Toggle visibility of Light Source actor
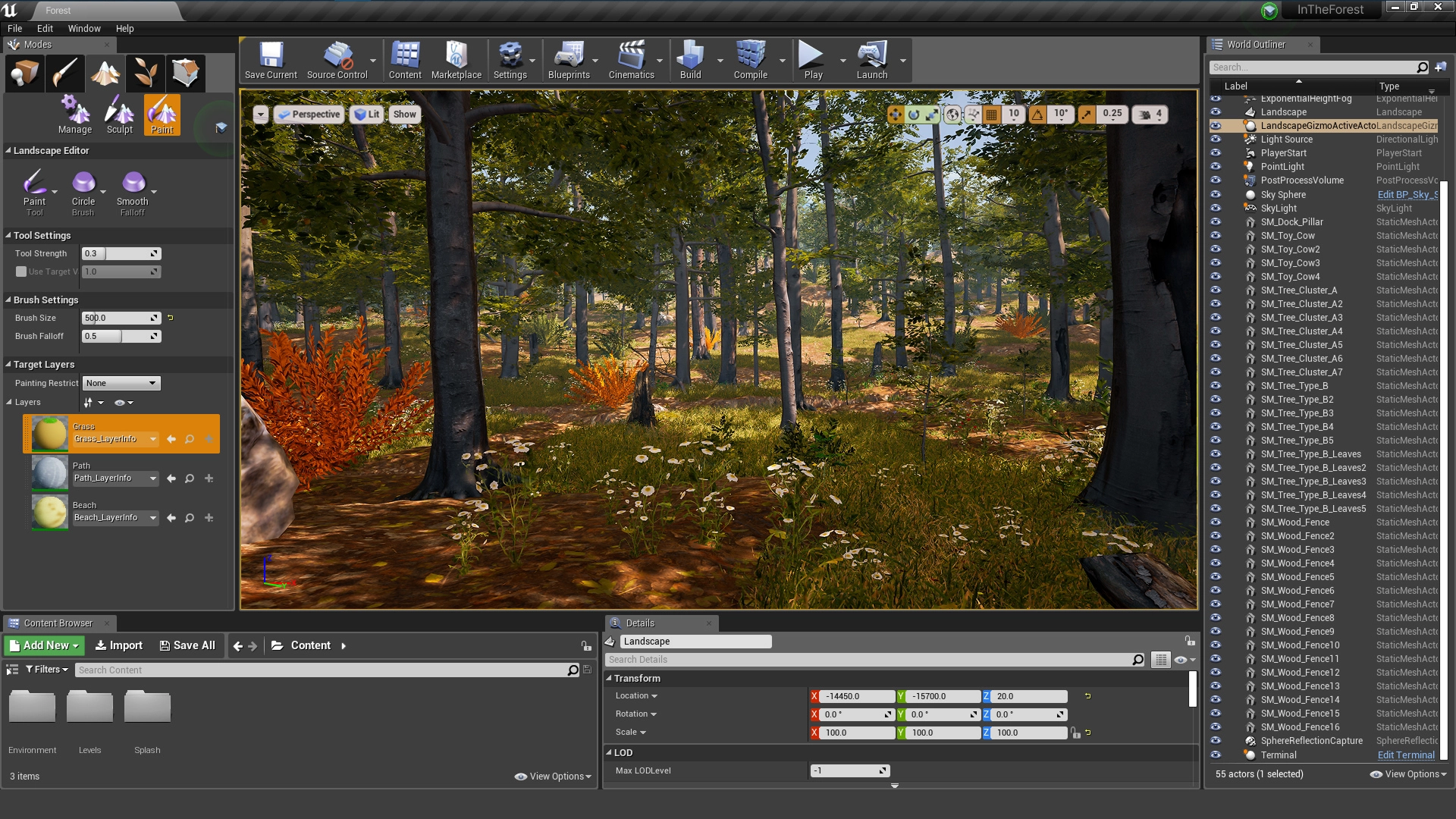Image resolution: width=1456 pixels, height=819 pixels. (1216, 140)
